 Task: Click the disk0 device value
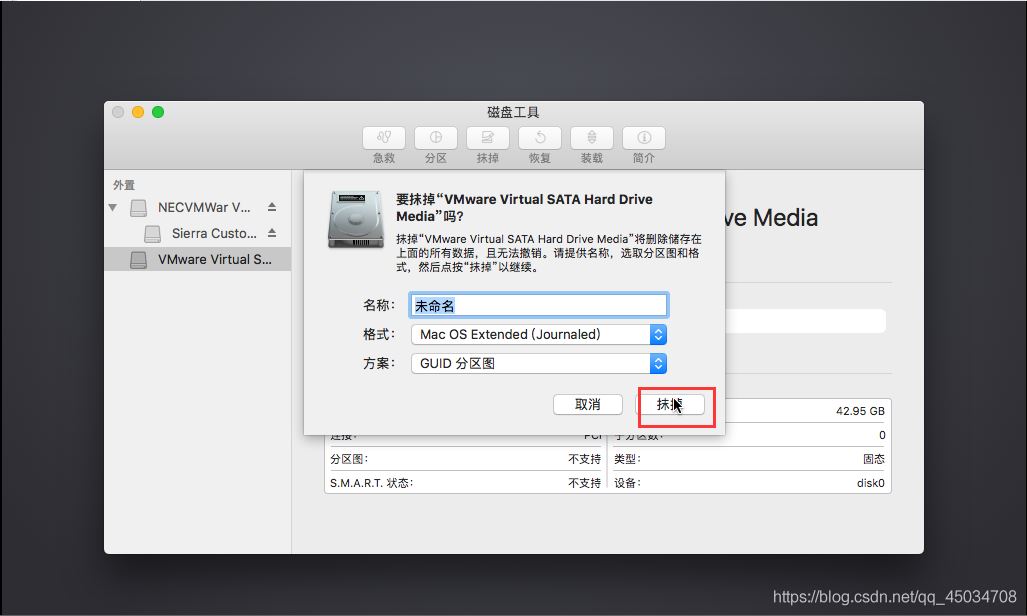(x=870, y=483)
